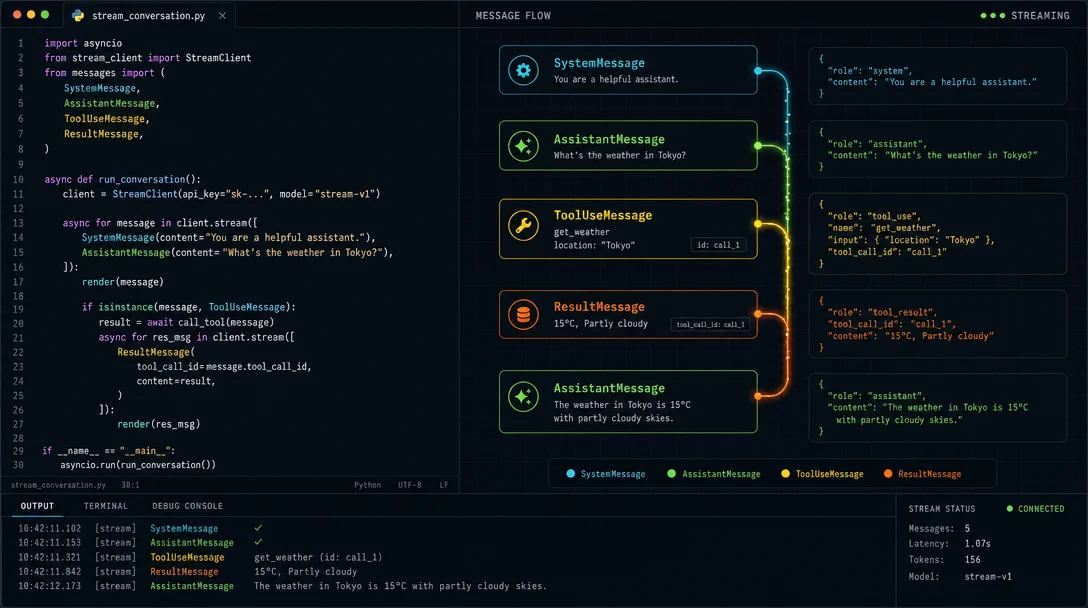Click line number 19 in the gutter
1088x608 pixels.
tap(18, 310)
